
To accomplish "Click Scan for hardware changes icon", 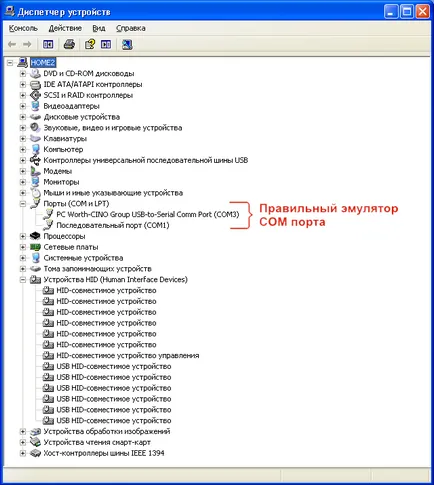I will (127, 44).
